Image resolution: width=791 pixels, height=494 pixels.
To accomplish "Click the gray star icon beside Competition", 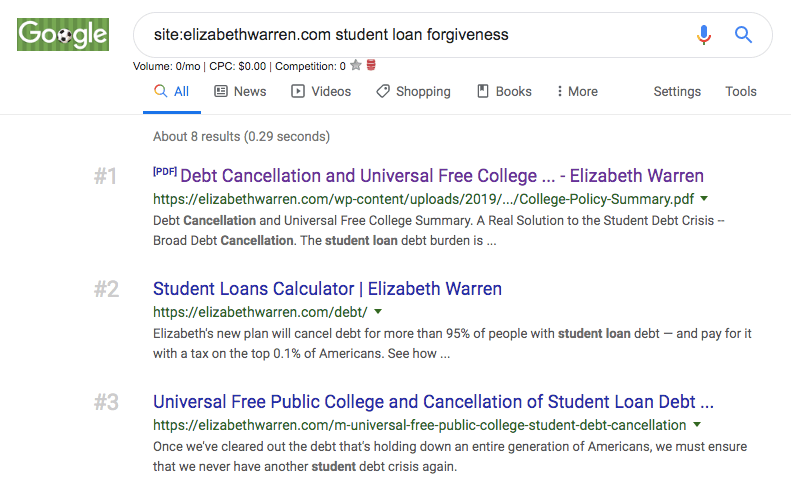I will [356, 66].
